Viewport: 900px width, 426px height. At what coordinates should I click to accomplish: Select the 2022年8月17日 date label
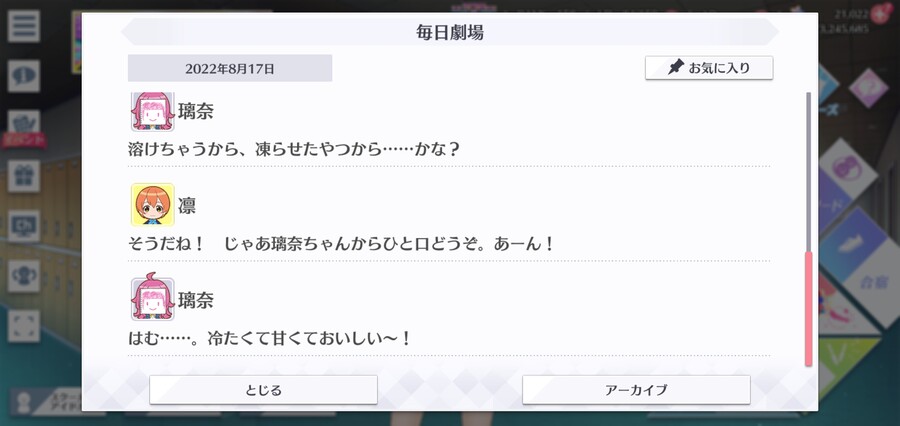pos(230,68)
